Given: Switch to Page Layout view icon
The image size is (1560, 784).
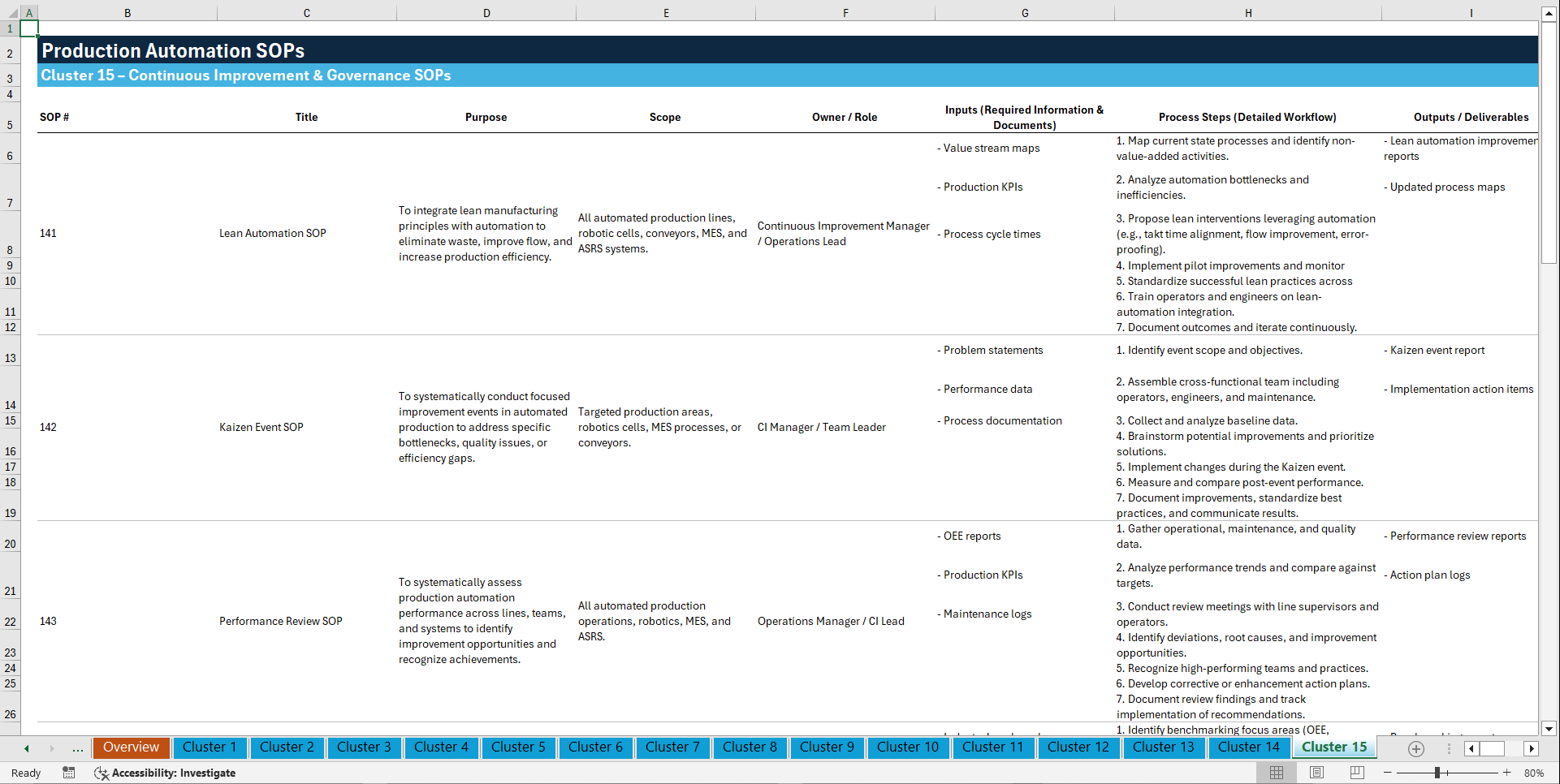Looking at the screenshot, I should [1316, 773].
